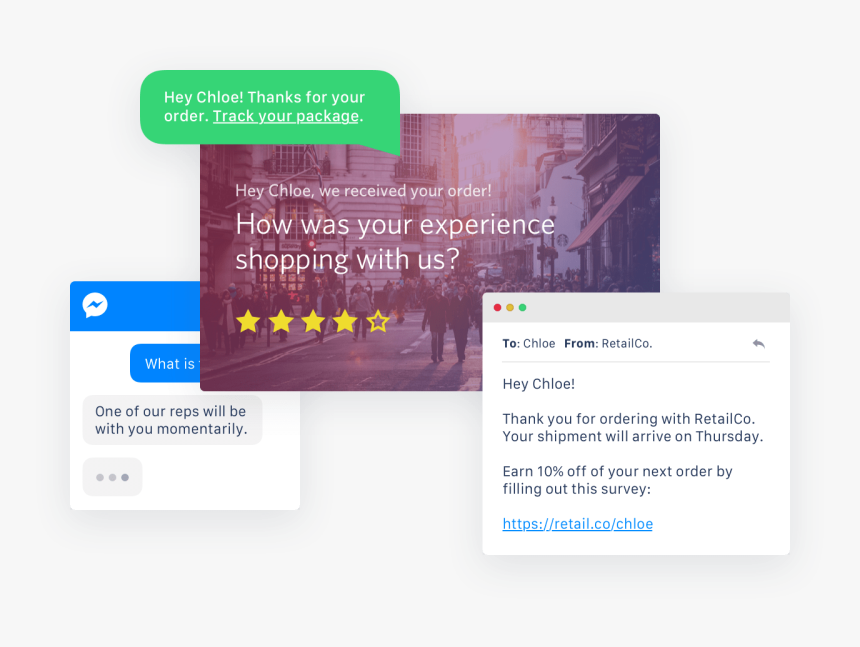Select the fourth yellow rating star
The image size is (860, 647).
pyautogui.click(x=346, y=321)
